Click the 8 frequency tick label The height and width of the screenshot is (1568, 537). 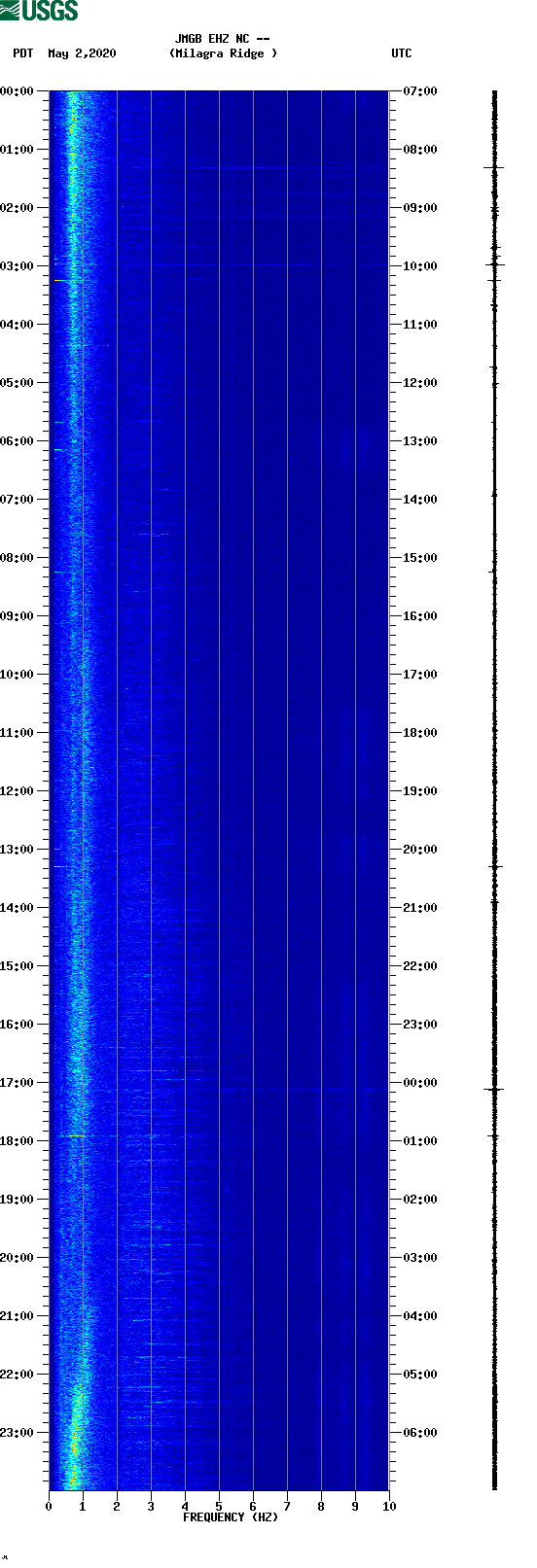tap(321, 1507)
